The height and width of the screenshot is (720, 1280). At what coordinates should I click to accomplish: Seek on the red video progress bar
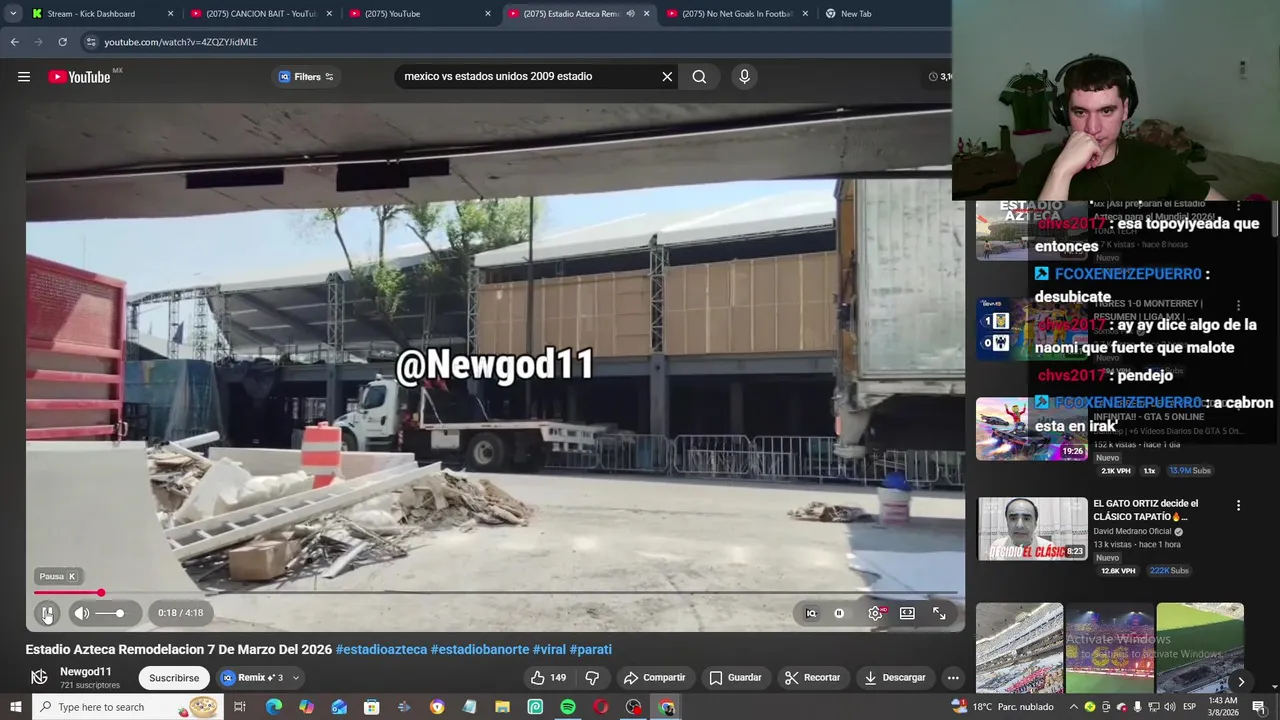tap(495, 593)
